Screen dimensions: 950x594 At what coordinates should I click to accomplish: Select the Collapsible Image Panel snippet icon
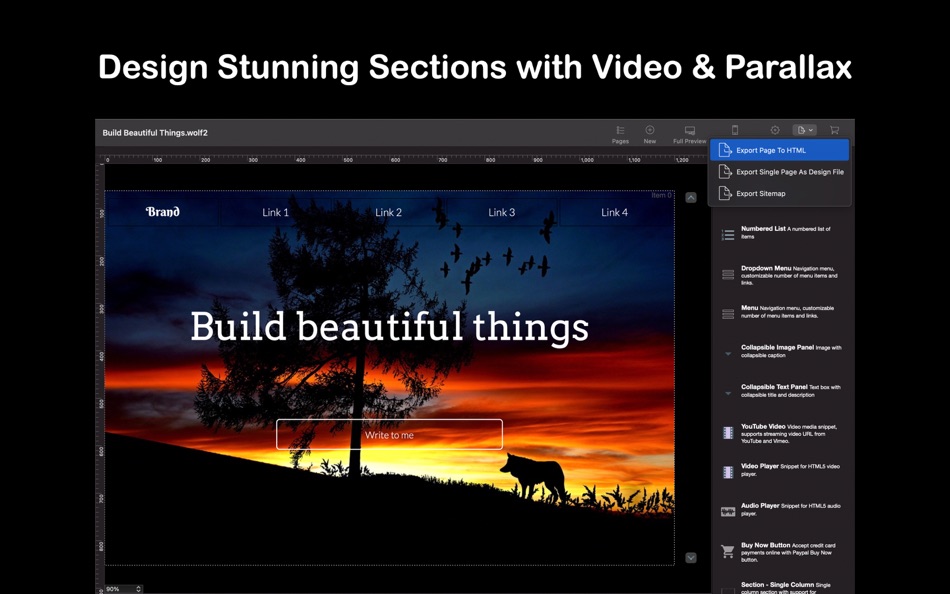coord(728,353)
